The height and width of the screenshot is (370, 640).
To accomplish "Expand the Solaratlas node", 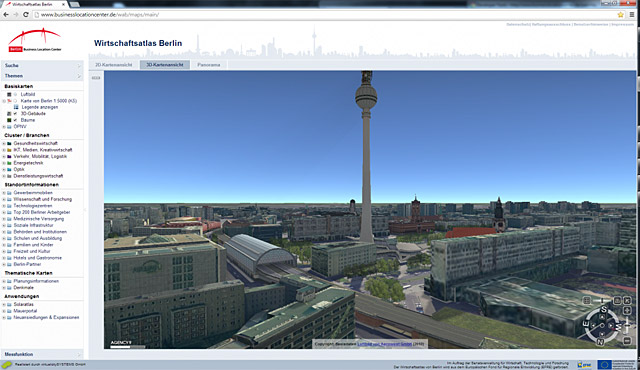I will coord(4,304).
